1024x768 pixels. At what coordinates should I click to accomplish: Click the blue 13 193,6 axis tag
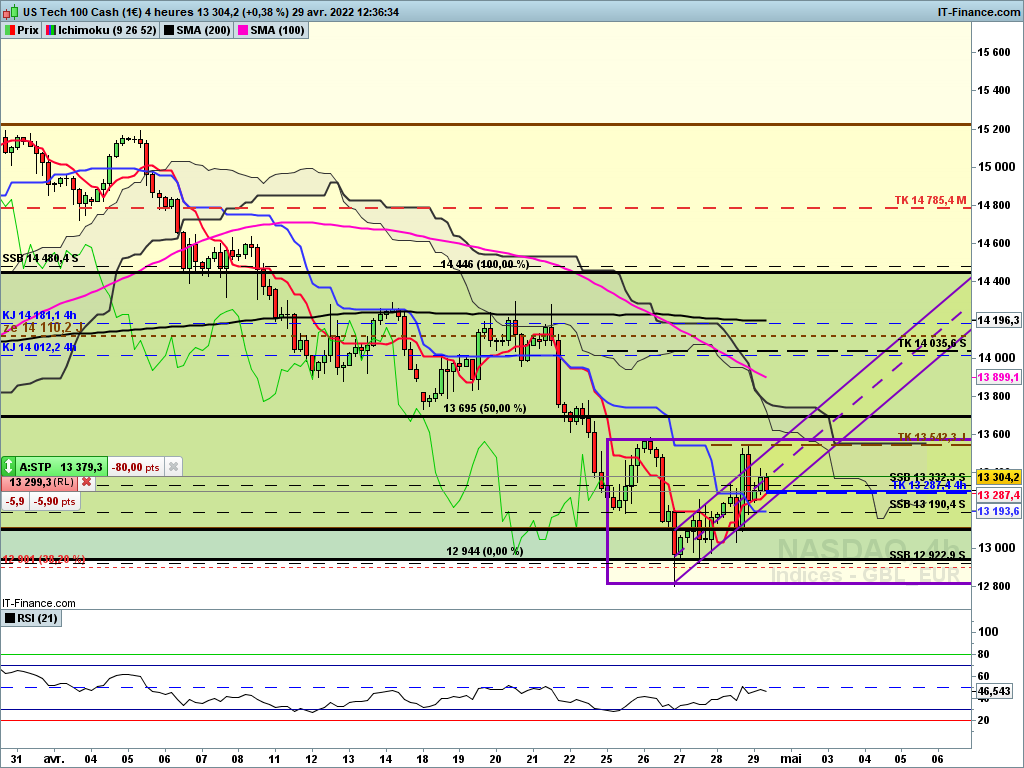[x=998, y=511]
